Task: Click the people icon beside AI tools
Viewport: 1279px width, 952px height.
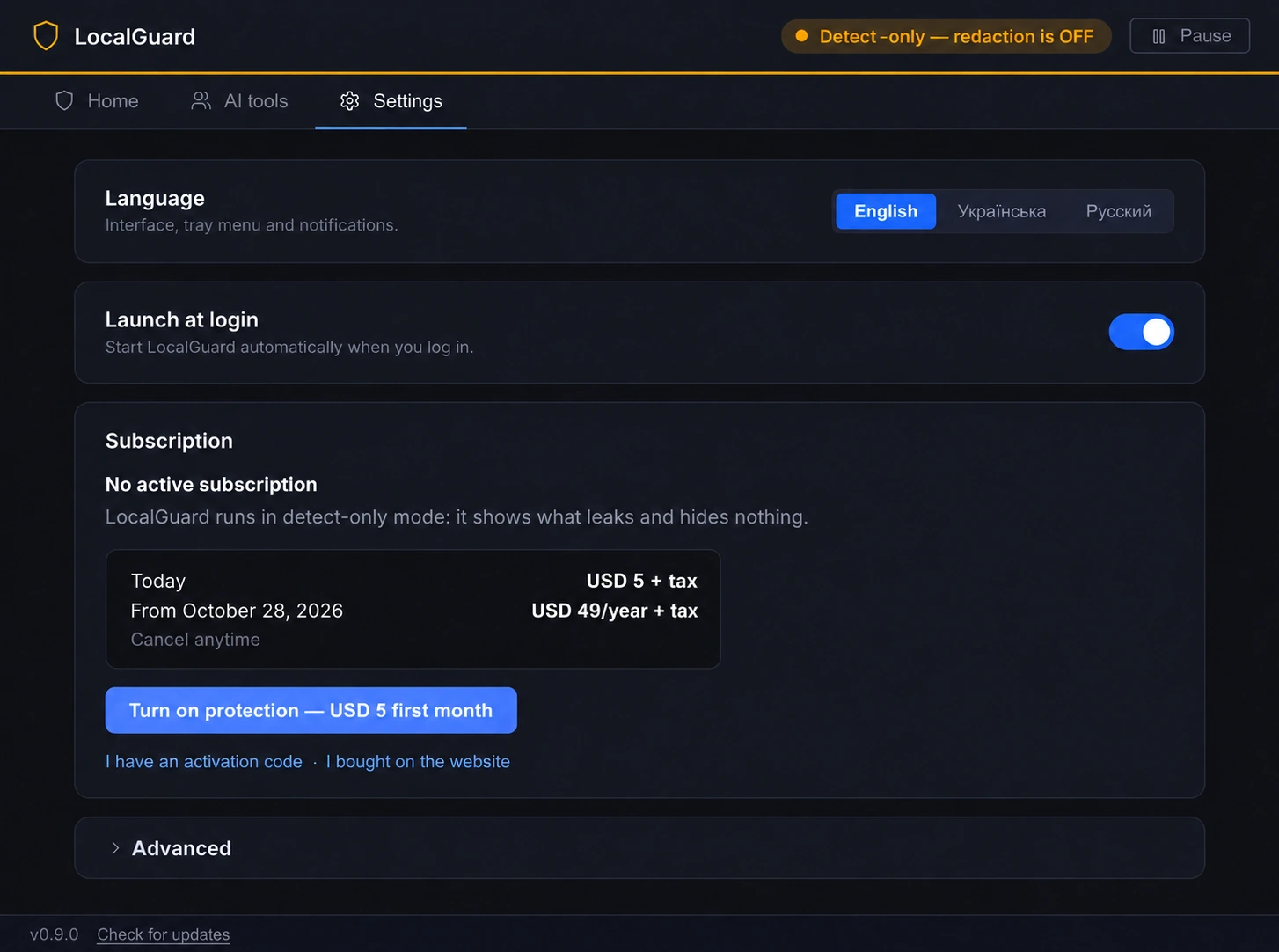Action: (x=201, y=100)
